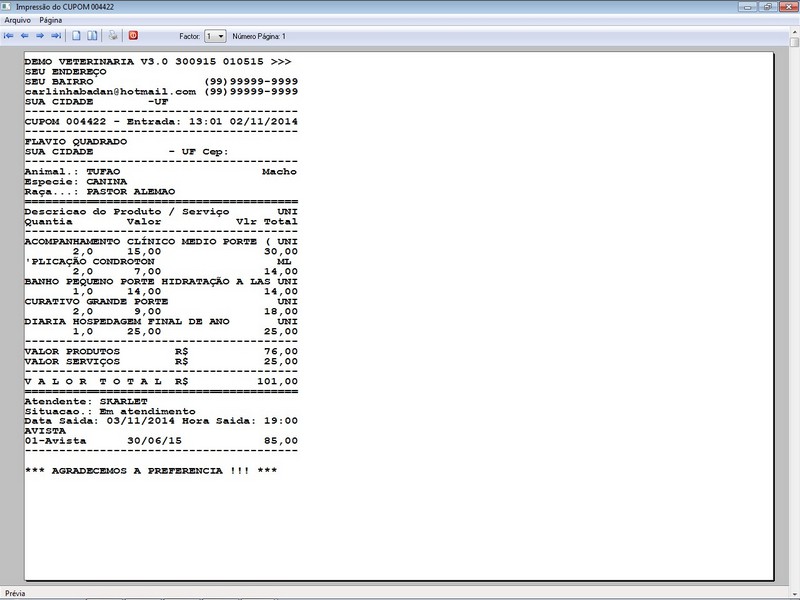The width and height of the screenshot is (800, 600).
Task: Click the AGRADECEMOS A PREFERENCIA footer text
Action: [151, 470]
